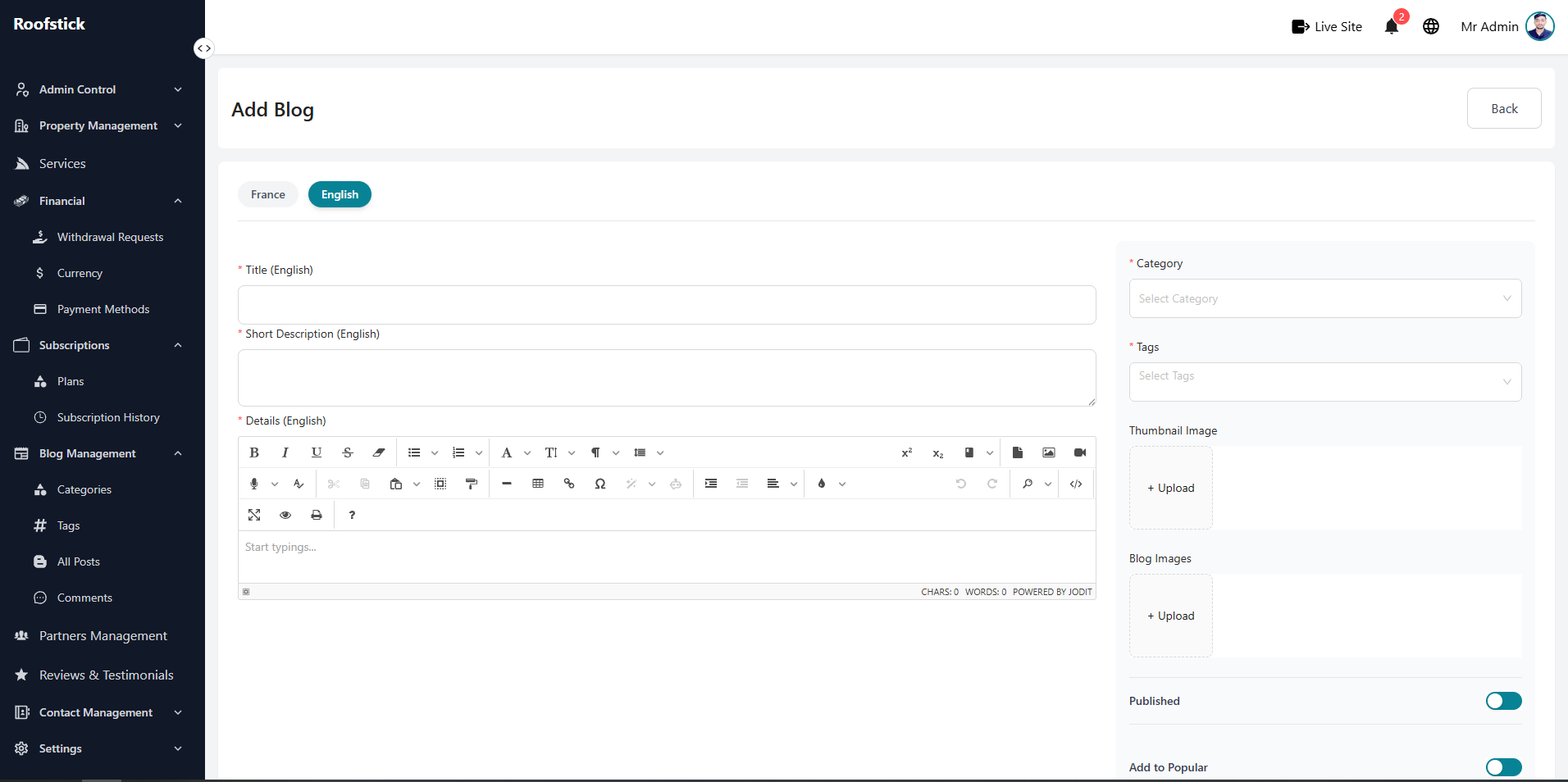Click the Back button

(x=1504, y=108)
